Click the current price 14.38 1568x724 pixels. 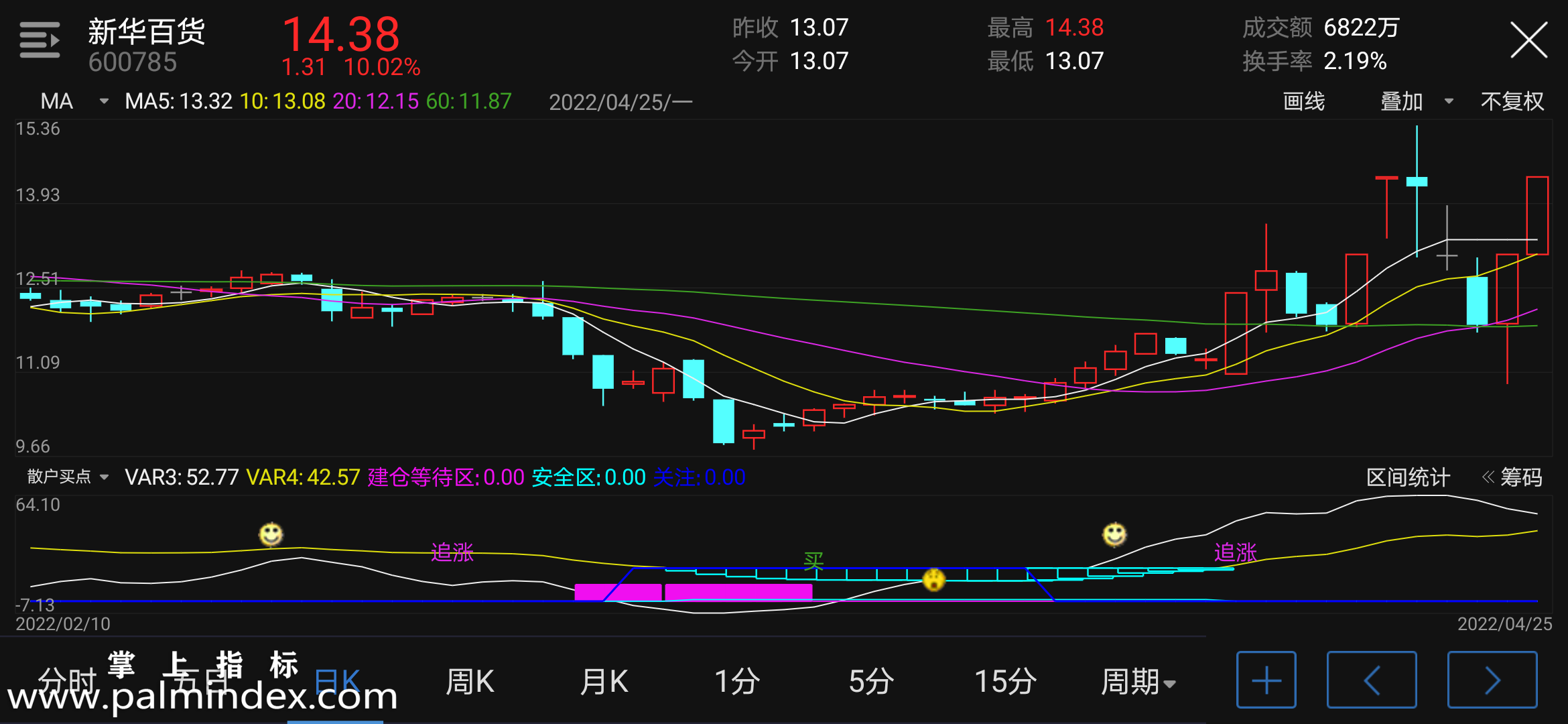[341, 34]
